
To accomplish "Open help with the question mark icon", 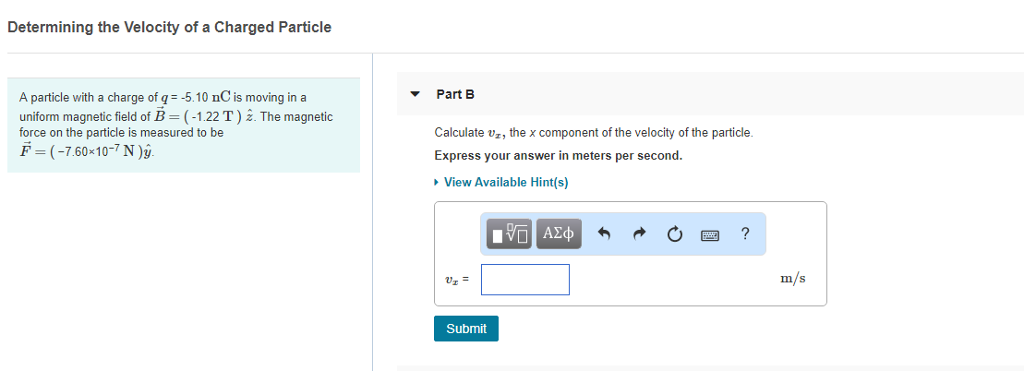I will click(x=745, y=233).
